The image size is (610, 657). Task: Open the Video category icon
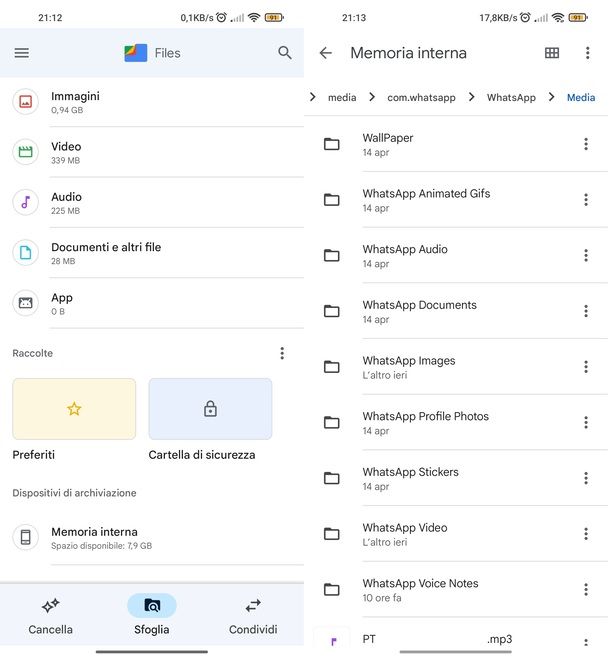tap(26, 152)
